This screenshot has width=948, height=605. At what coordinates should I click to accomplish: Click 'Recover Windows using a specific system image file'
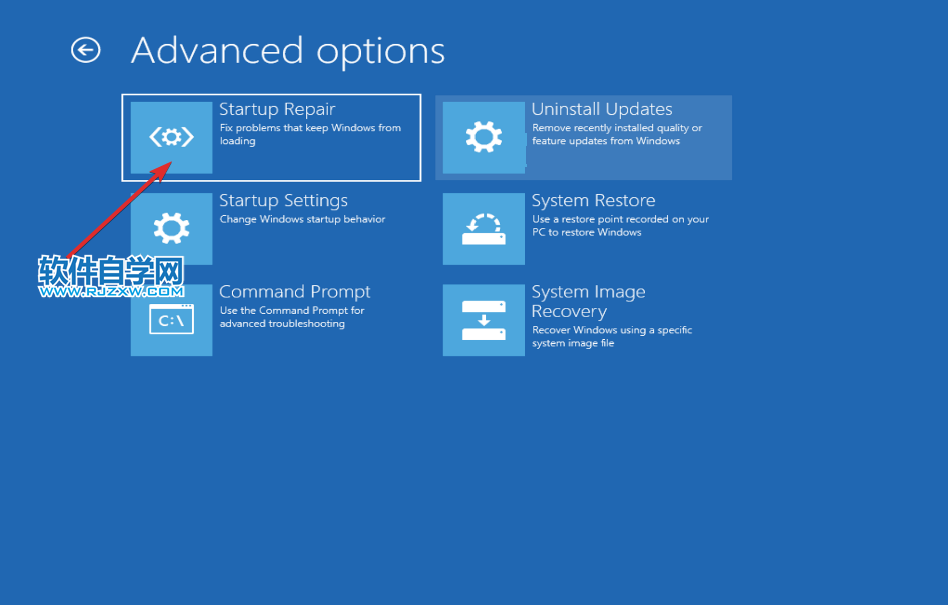pos(612,337)
